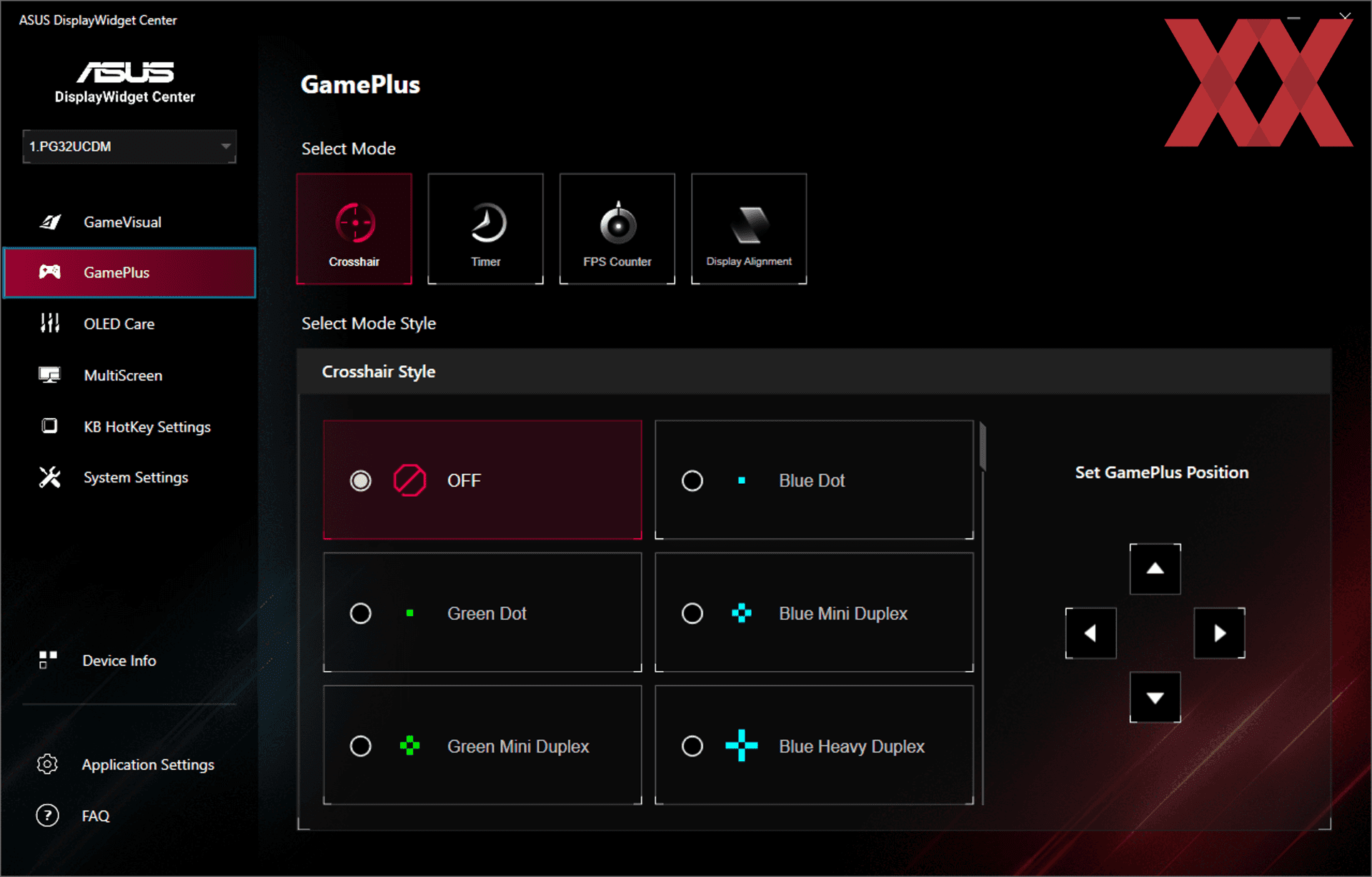The width and height of the screenshot is (1372, 877).
Task: Click the System Settings wrench icon
Action: (x=49, y=477)
